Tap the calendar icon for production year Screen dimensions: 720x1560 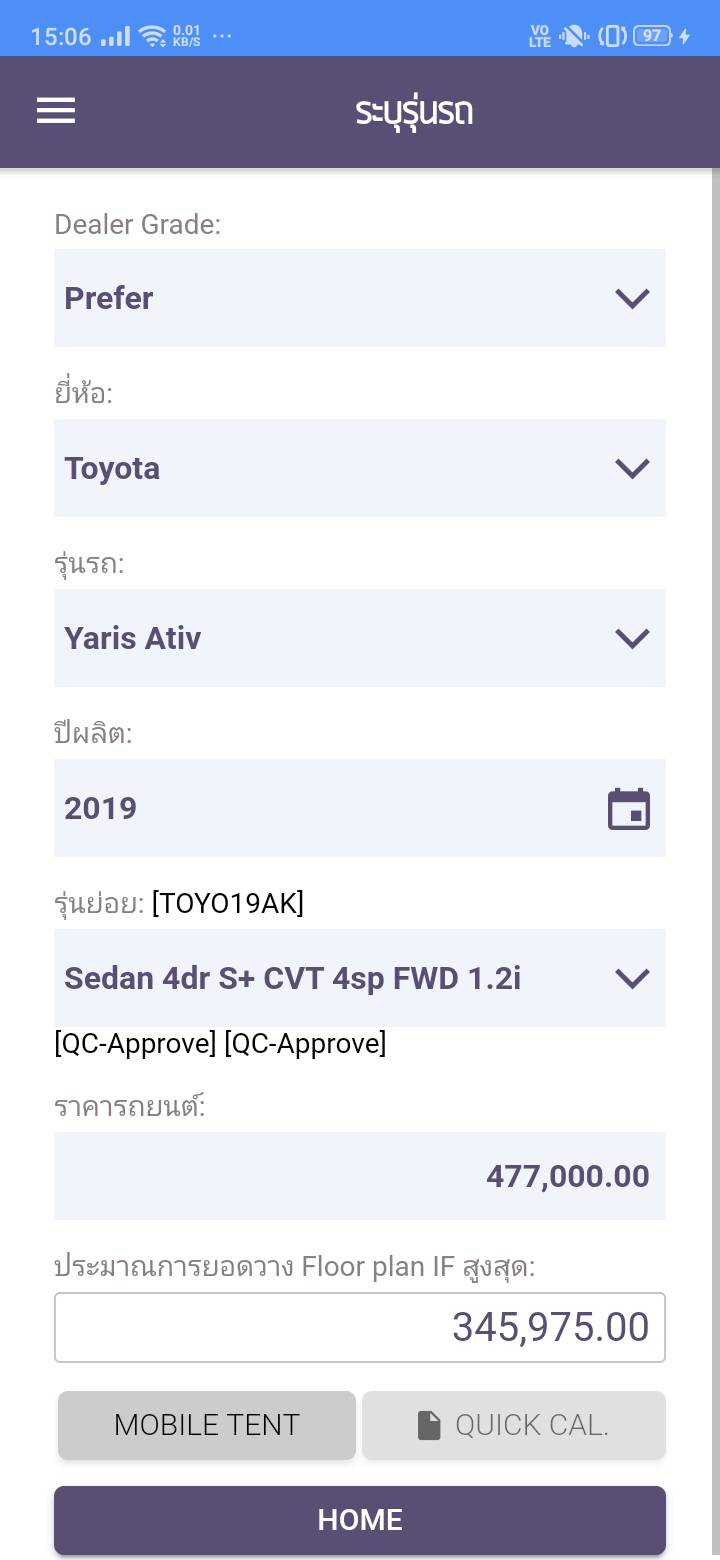[629, 809]
